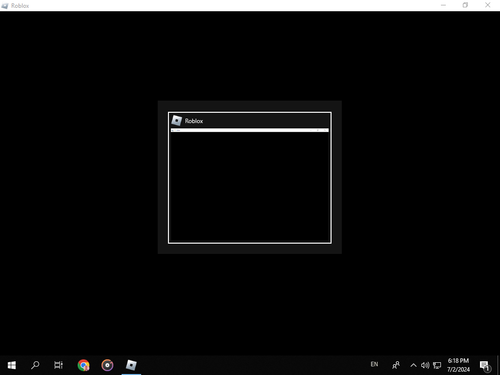Show hidden system tray icons

pos(413,365)
